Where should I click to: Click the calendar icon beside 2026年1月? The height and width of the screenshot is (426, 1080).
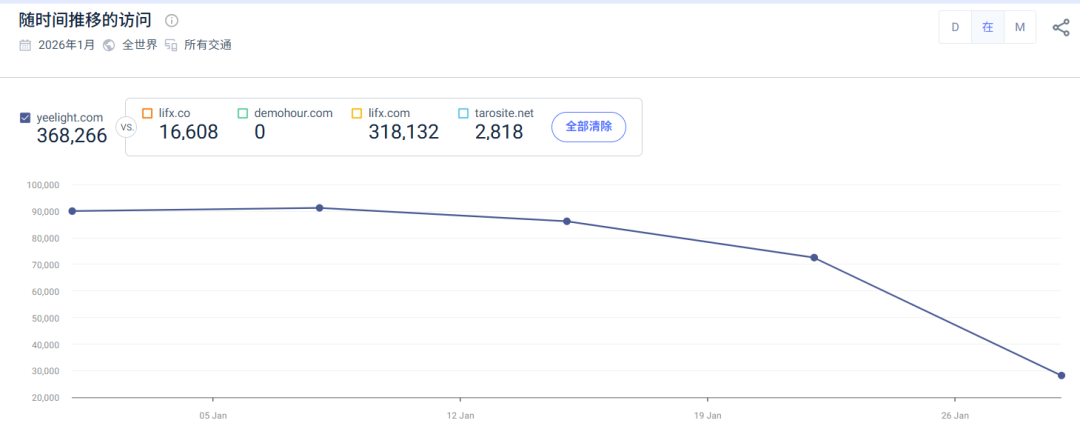[x=25, y=45]
